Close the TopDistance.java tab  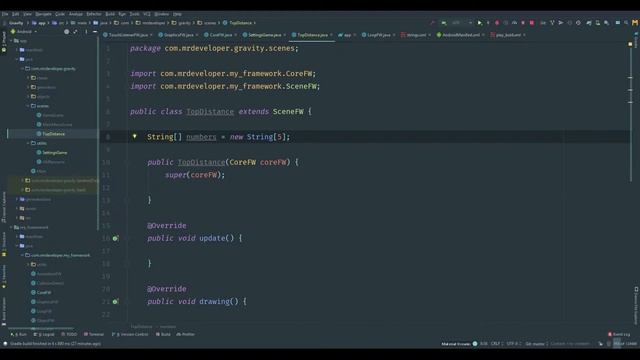click(331, 35)
